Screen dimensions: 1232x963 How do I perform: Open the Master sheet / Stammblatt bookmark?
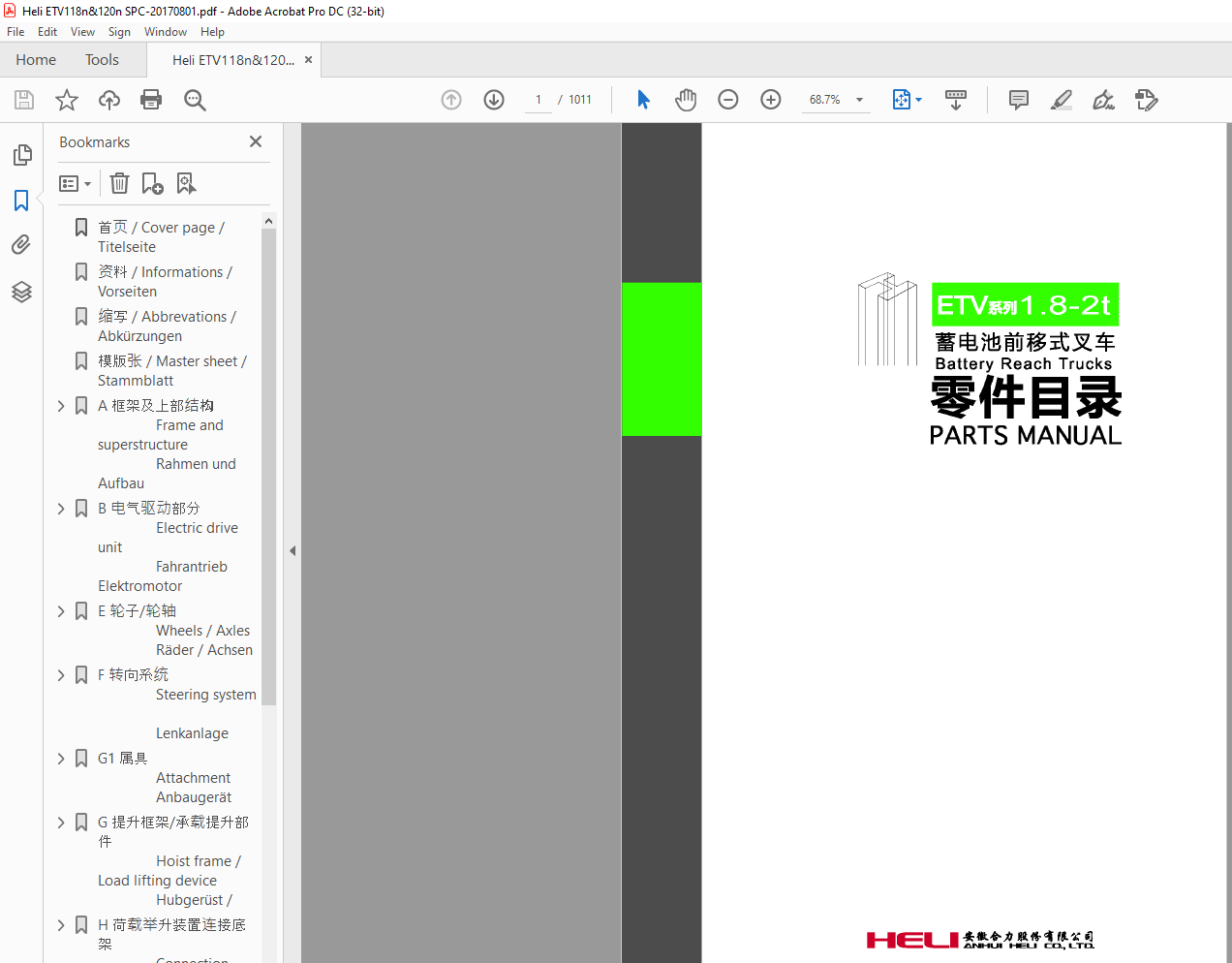click(x=172, y=371)
